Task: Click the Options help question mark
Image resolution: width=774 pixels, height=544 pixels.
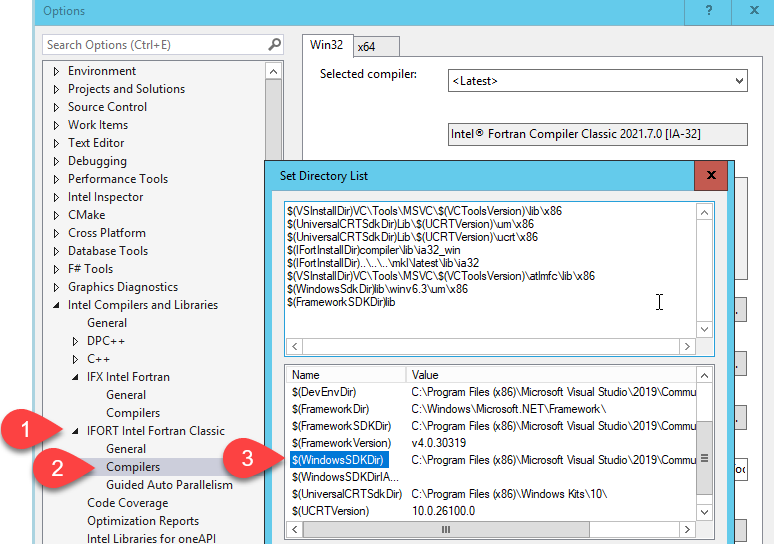Action: (709, 10)
